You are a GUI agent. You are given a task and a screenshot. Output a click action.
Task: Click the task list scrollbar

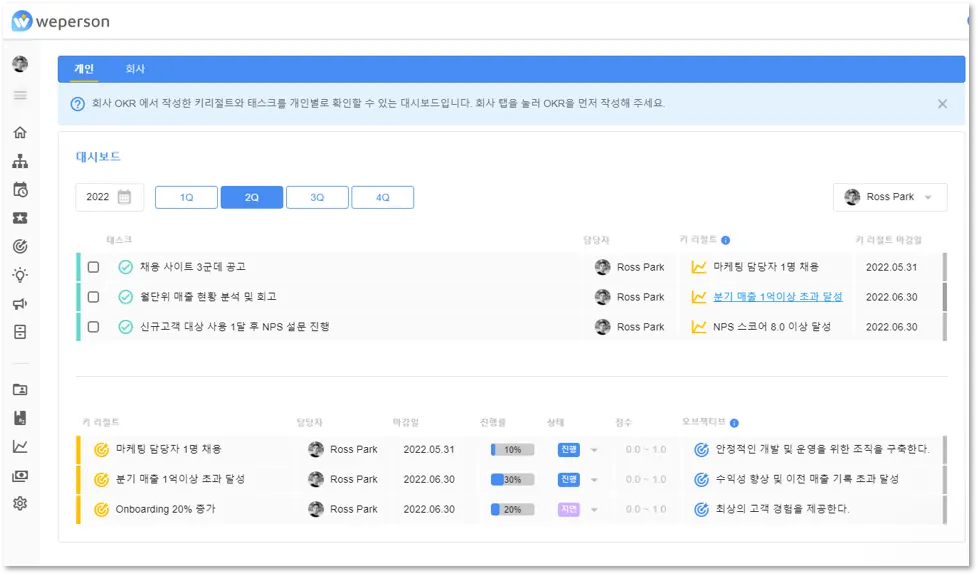944,297
